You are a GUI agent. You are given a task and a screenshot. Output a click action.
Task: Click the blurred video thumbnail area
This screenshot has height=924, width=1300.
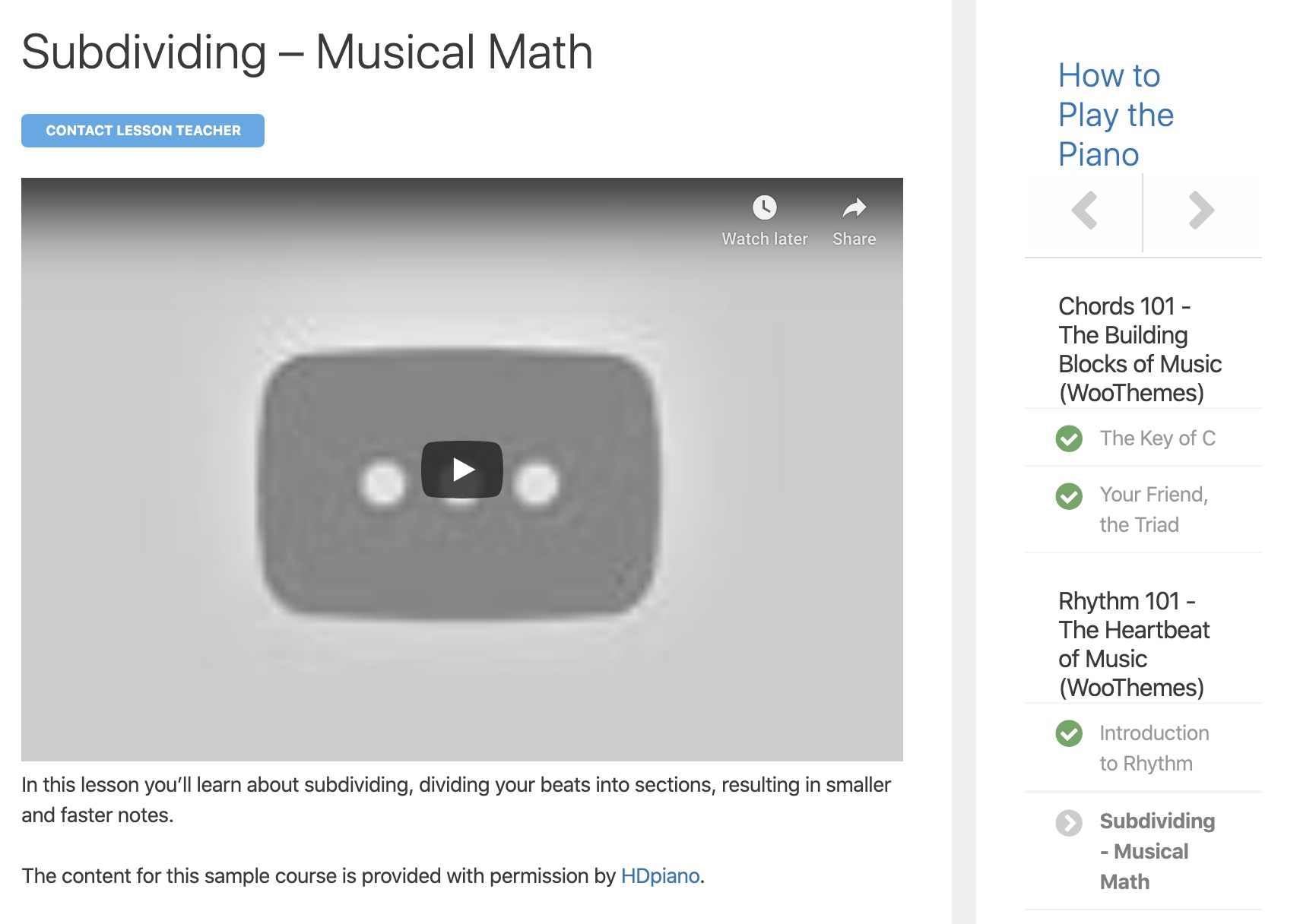click(x=462, y=470)
